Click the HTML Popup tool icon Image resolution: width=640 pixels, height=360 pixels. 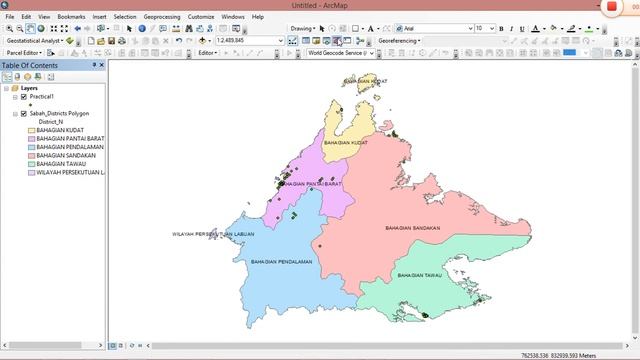pos(163,29)
